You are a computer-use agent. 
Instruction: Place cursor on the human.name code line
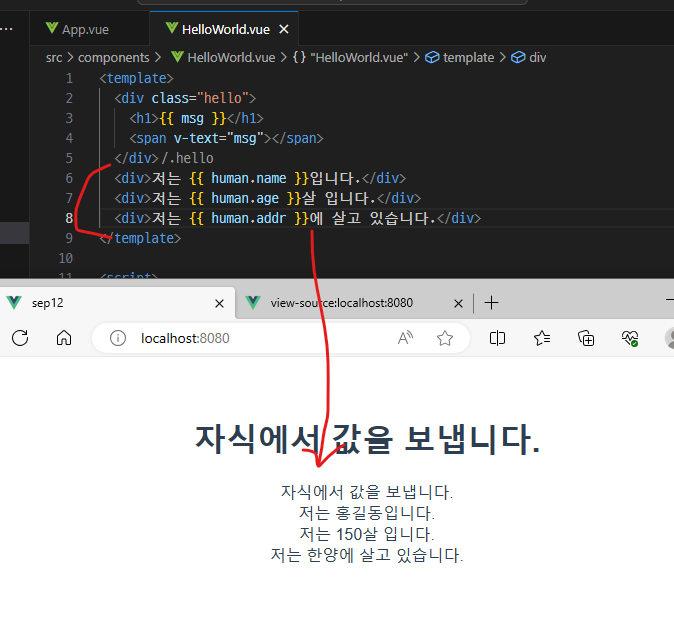pyautogui.click(x=260, y=178)
